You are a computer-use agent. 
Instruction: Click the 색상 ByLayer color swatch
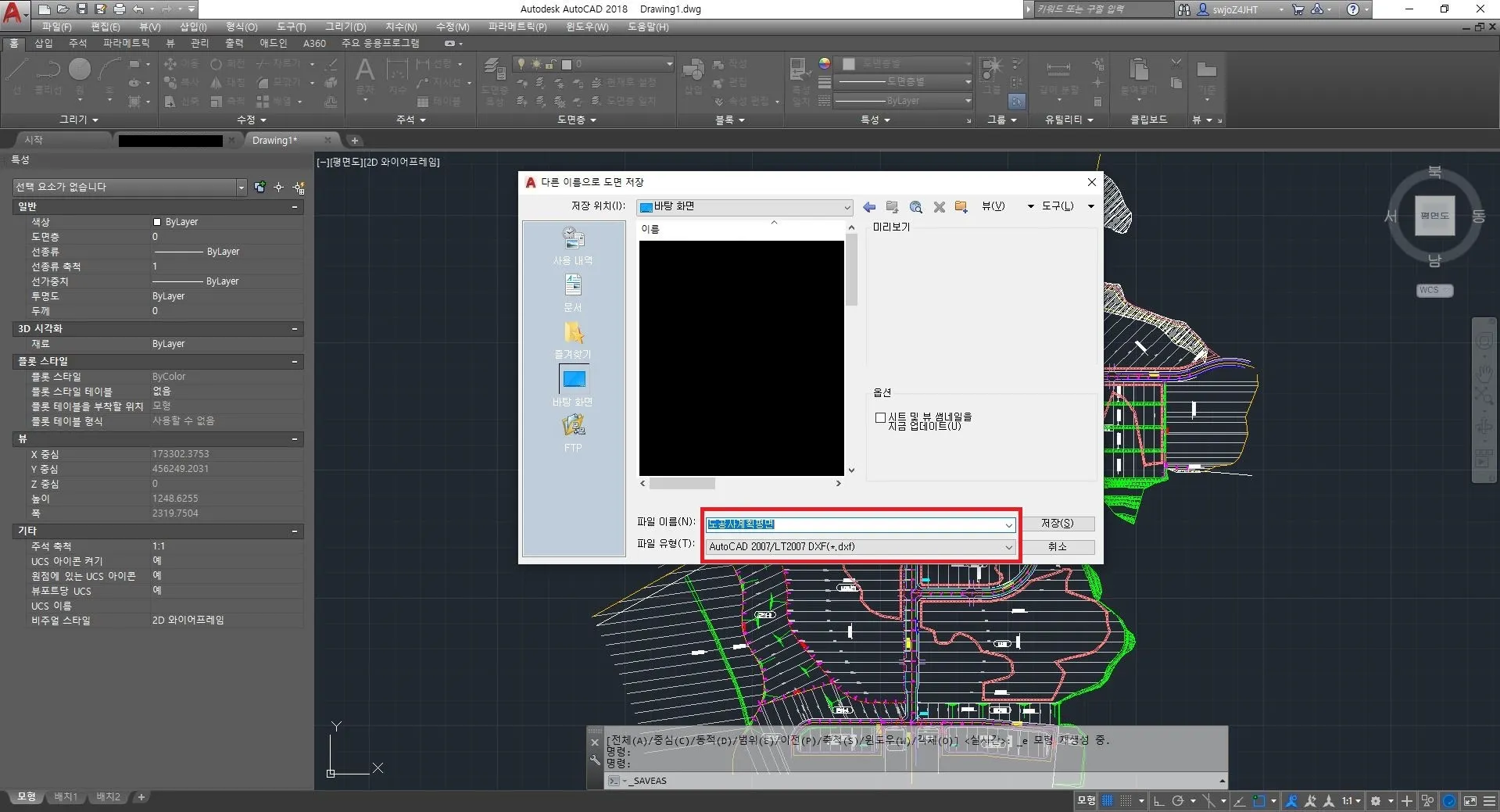pyautogui.click(x=157, y=222)
